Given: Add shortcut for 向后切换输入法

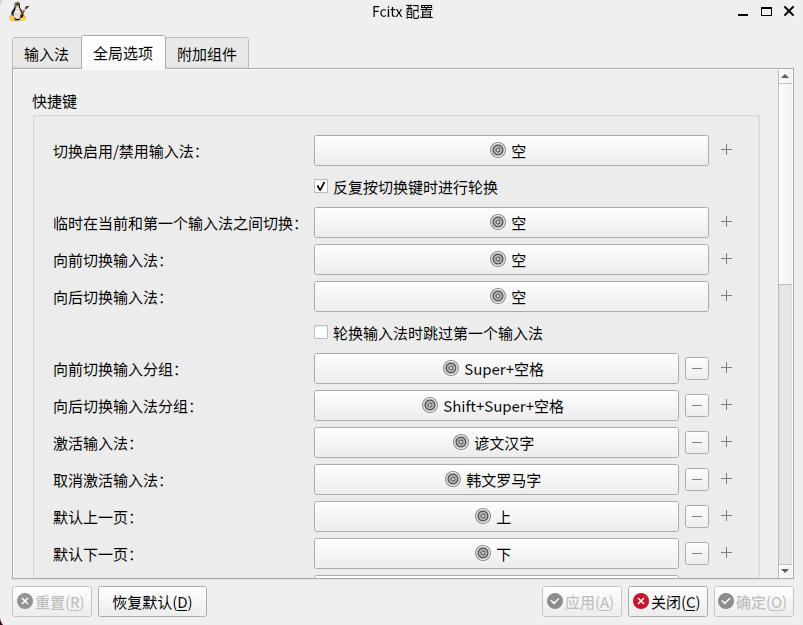Looking at the screenshot, I should tap(726, 296).
